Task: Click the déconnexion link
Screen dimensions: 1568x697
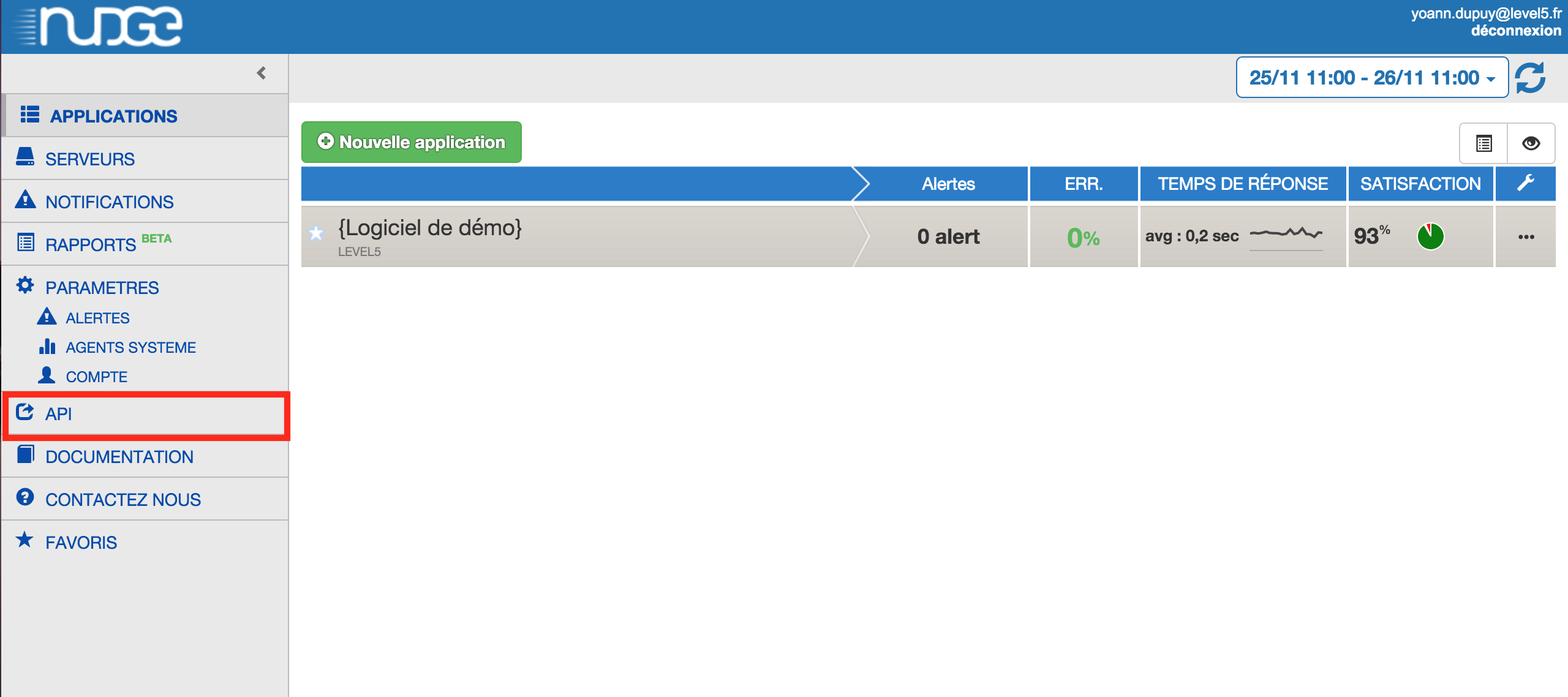Action: click(1516, 31)
